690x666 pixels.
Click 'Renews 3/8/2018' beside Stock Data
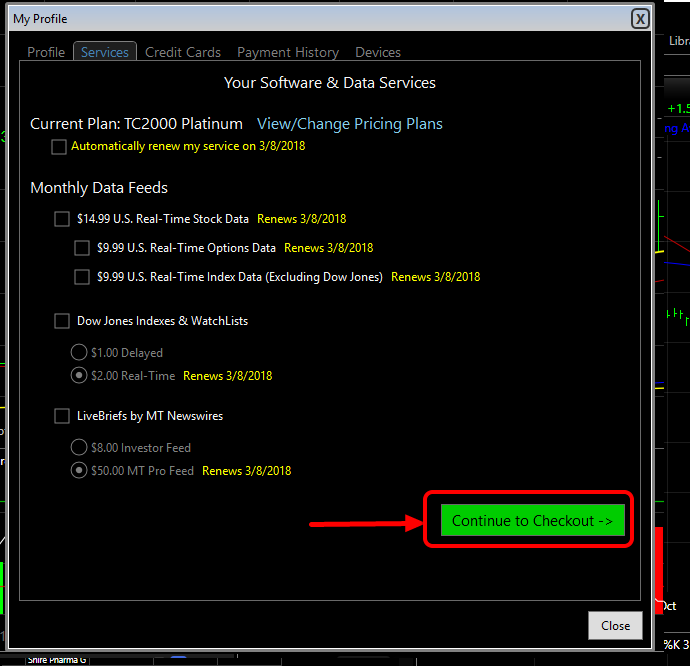click(301, 219)
